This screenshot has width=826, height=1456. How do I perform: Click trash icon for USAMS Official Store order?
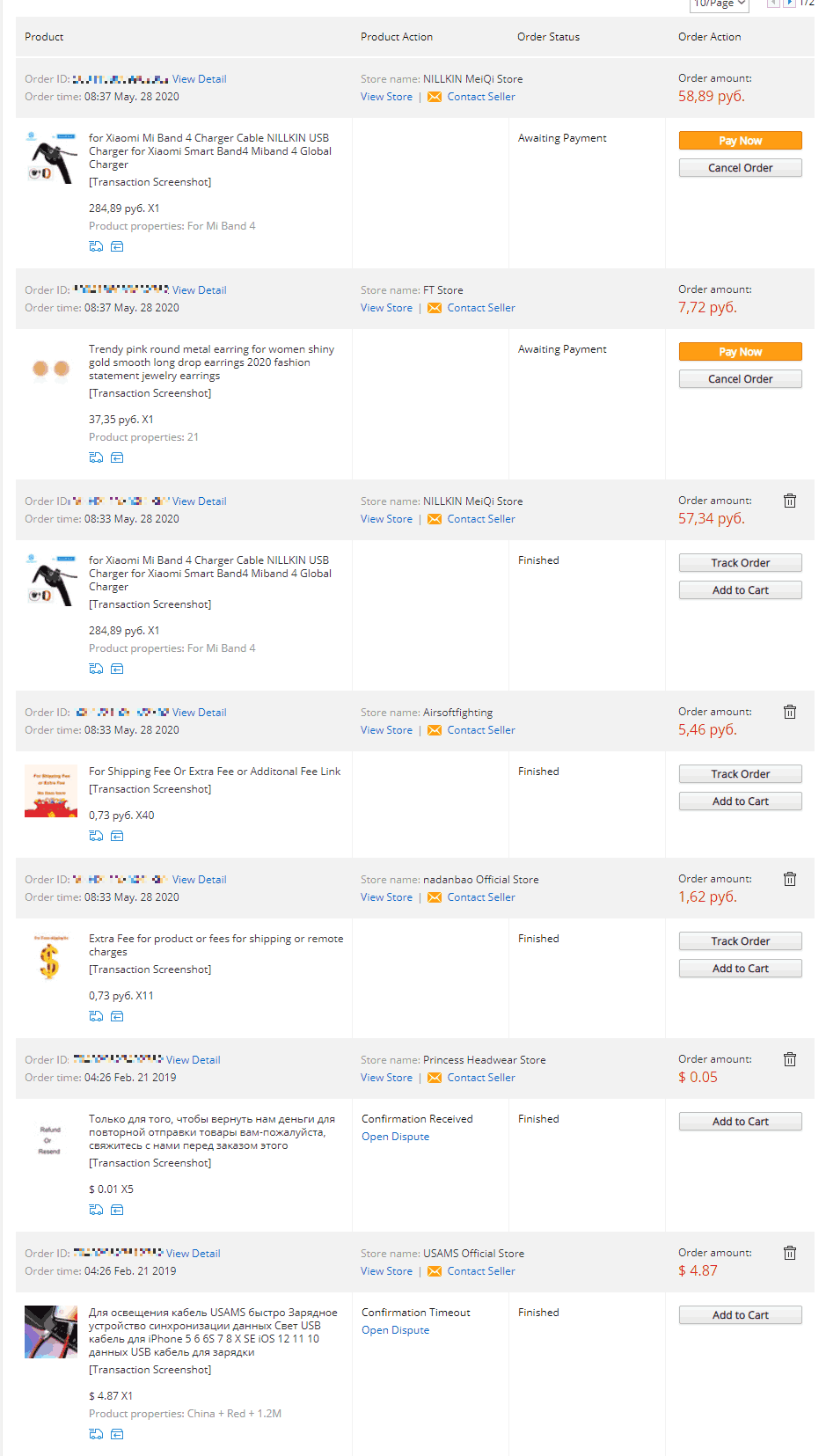[x=790, y=1253]
